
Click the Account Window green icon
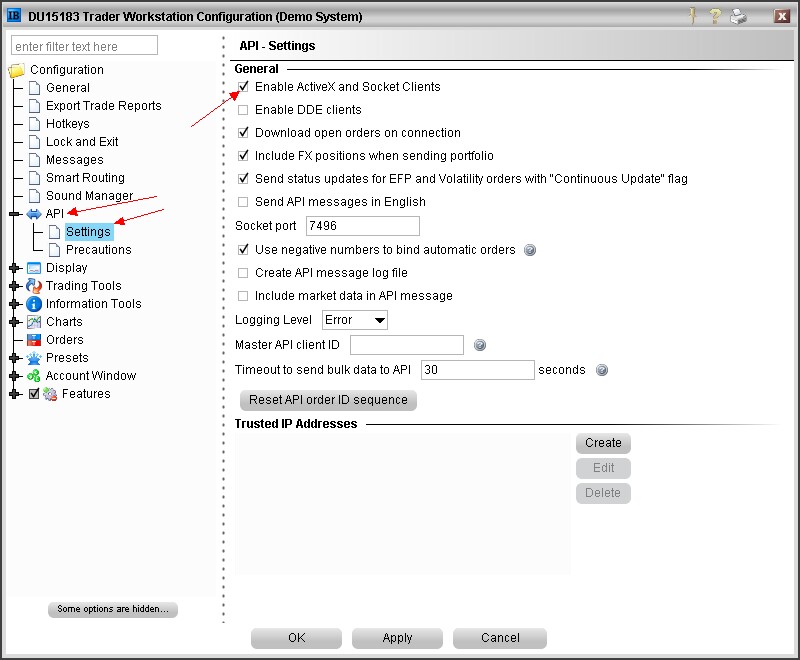point(34,376)
